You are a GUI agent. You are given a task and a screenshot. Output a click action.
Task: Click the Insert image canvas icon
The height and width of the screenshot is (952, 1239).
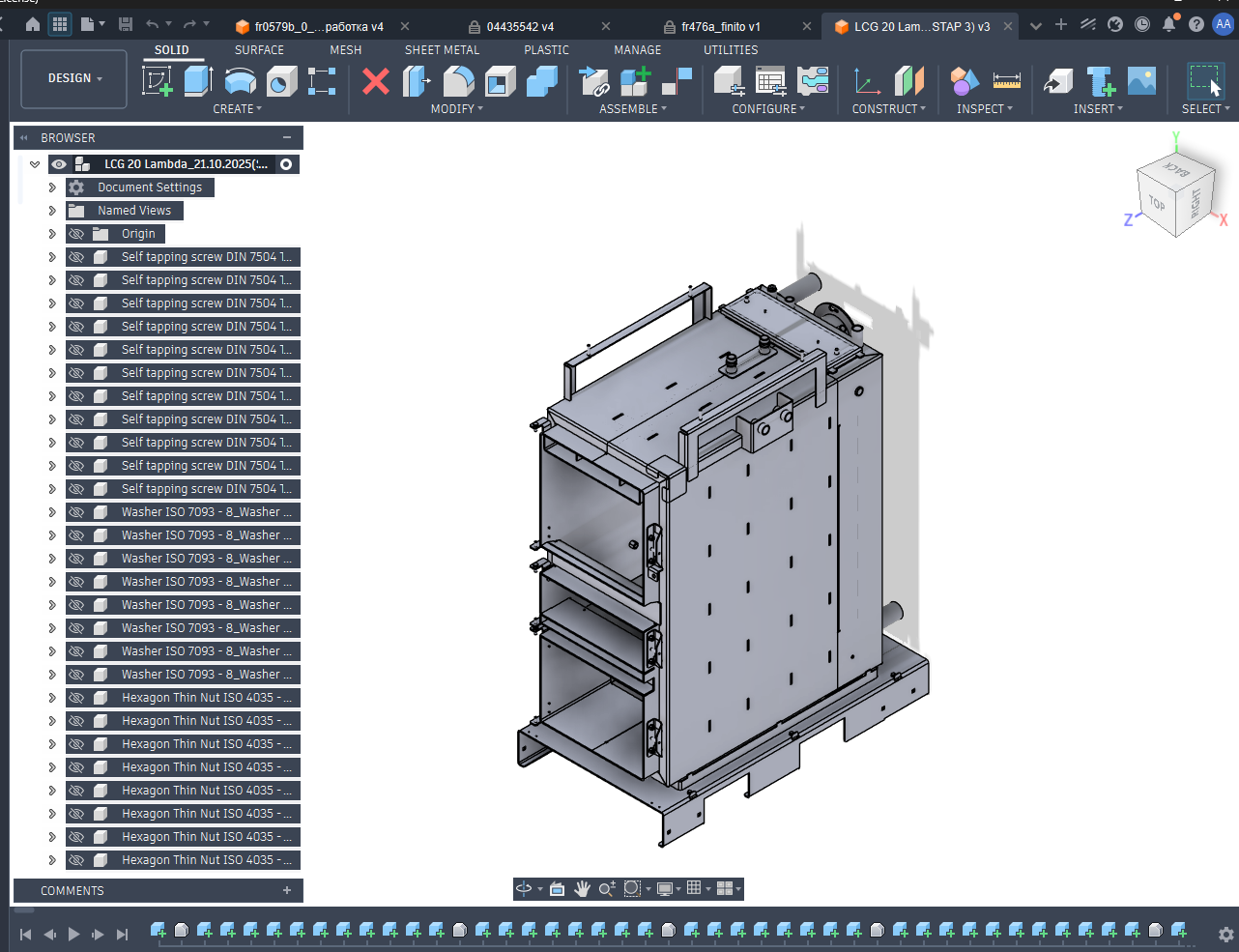pyautogui.click(x=1141, y=81)
